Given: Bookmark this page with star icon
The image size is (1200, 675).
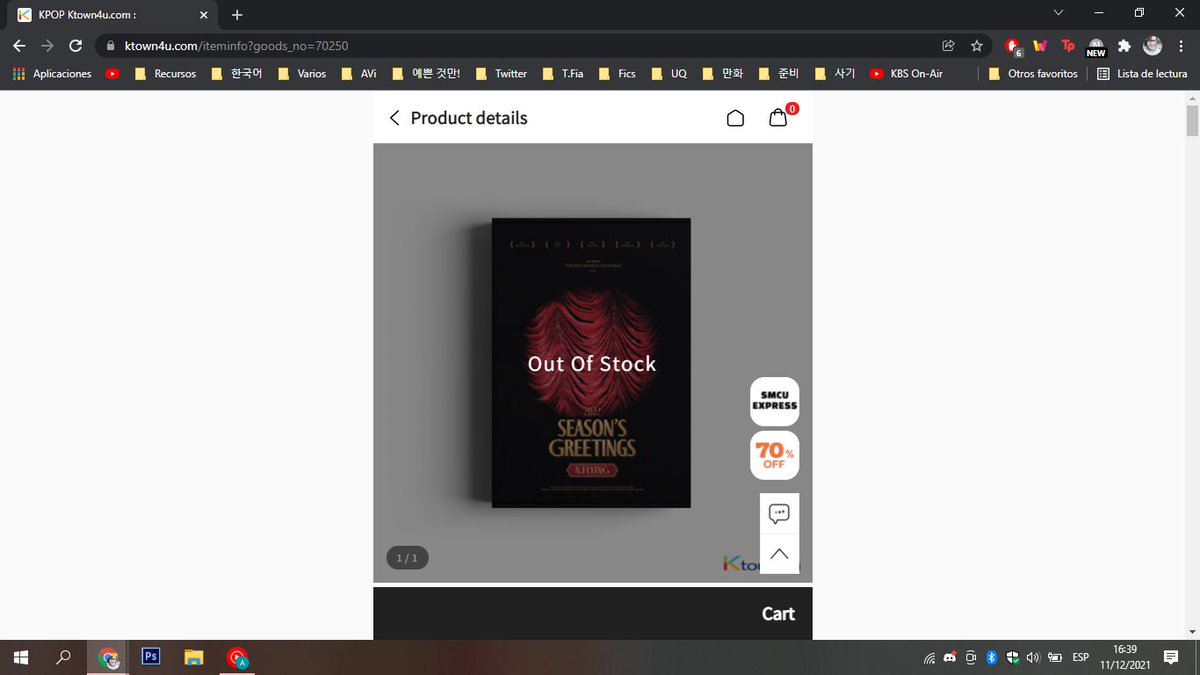Looking at the screenshot, I should (976, 46).
